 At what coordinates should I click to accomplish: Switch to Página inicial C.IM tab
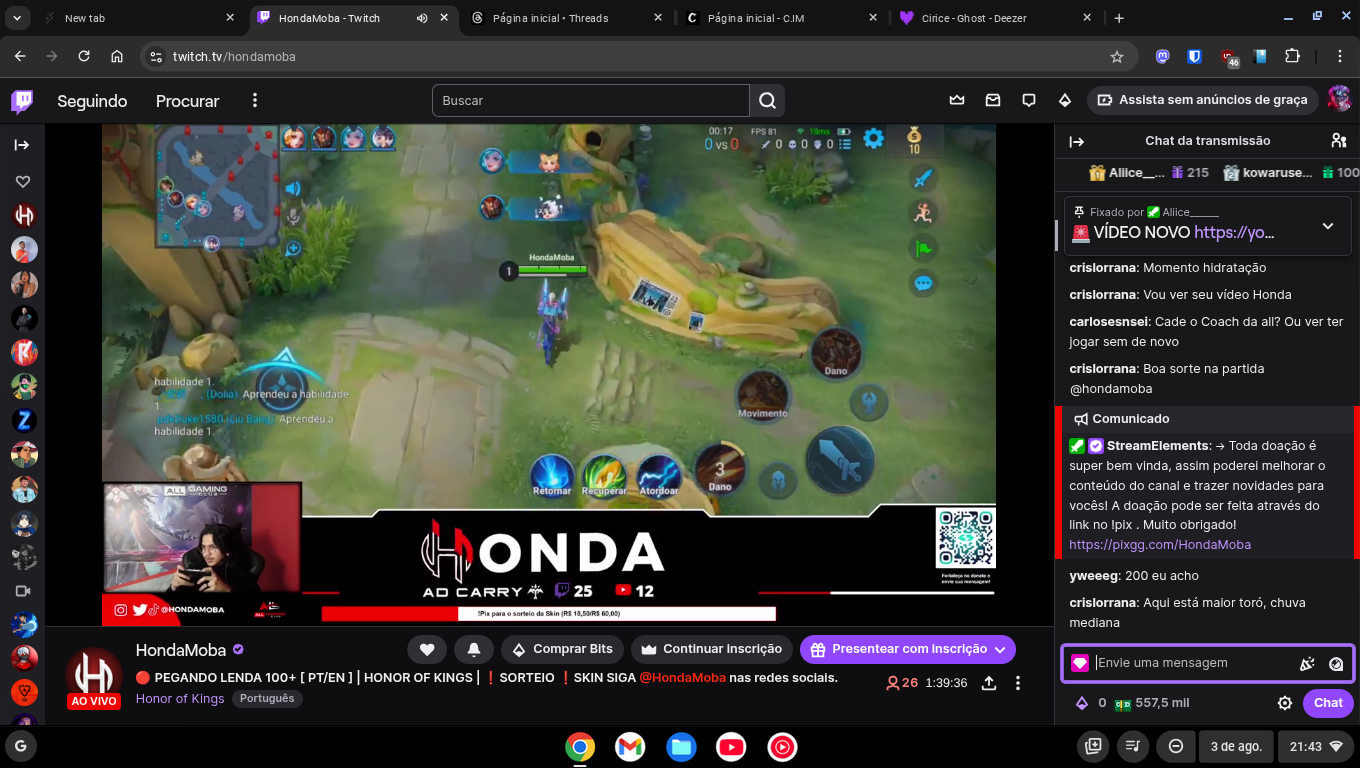[780, 18]
